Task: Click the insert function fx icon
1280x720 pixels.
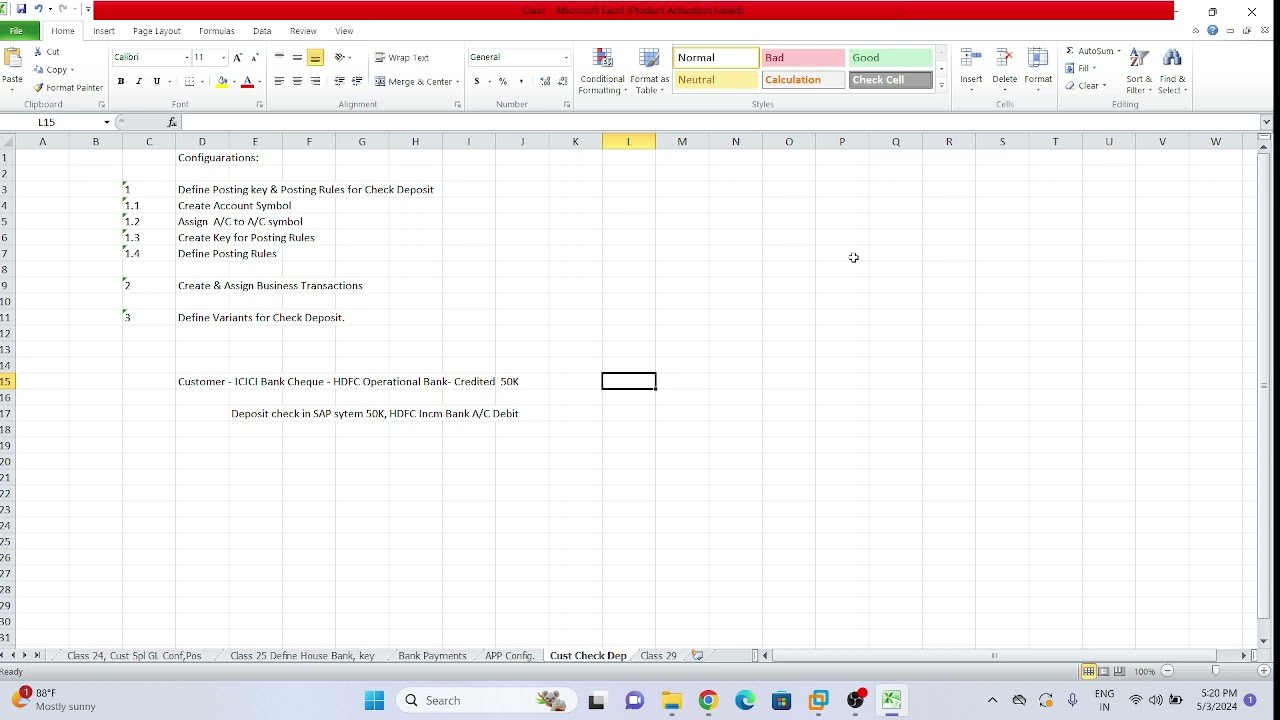Action: pyautogui.click(x=172, y=122)
